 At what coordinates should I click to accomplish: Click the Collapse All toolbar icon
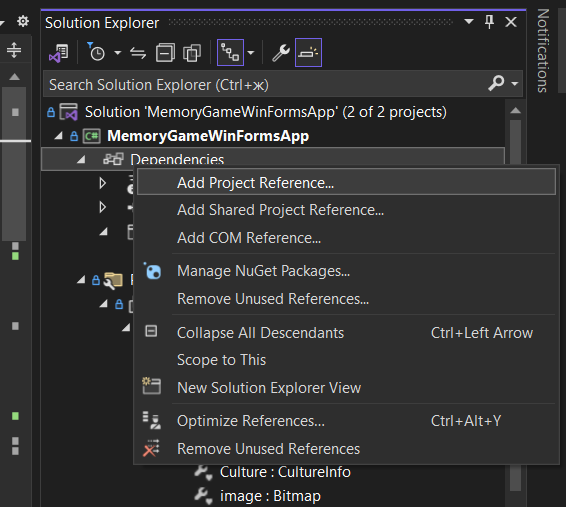pos(165,53)
